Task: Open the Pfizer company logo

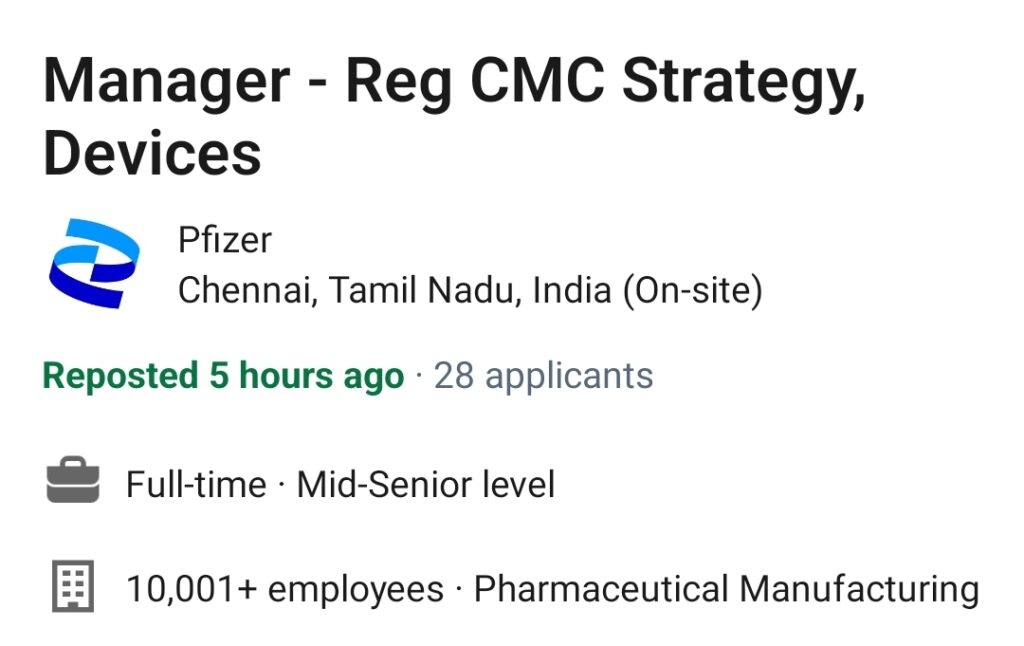Action: (94, 263)
